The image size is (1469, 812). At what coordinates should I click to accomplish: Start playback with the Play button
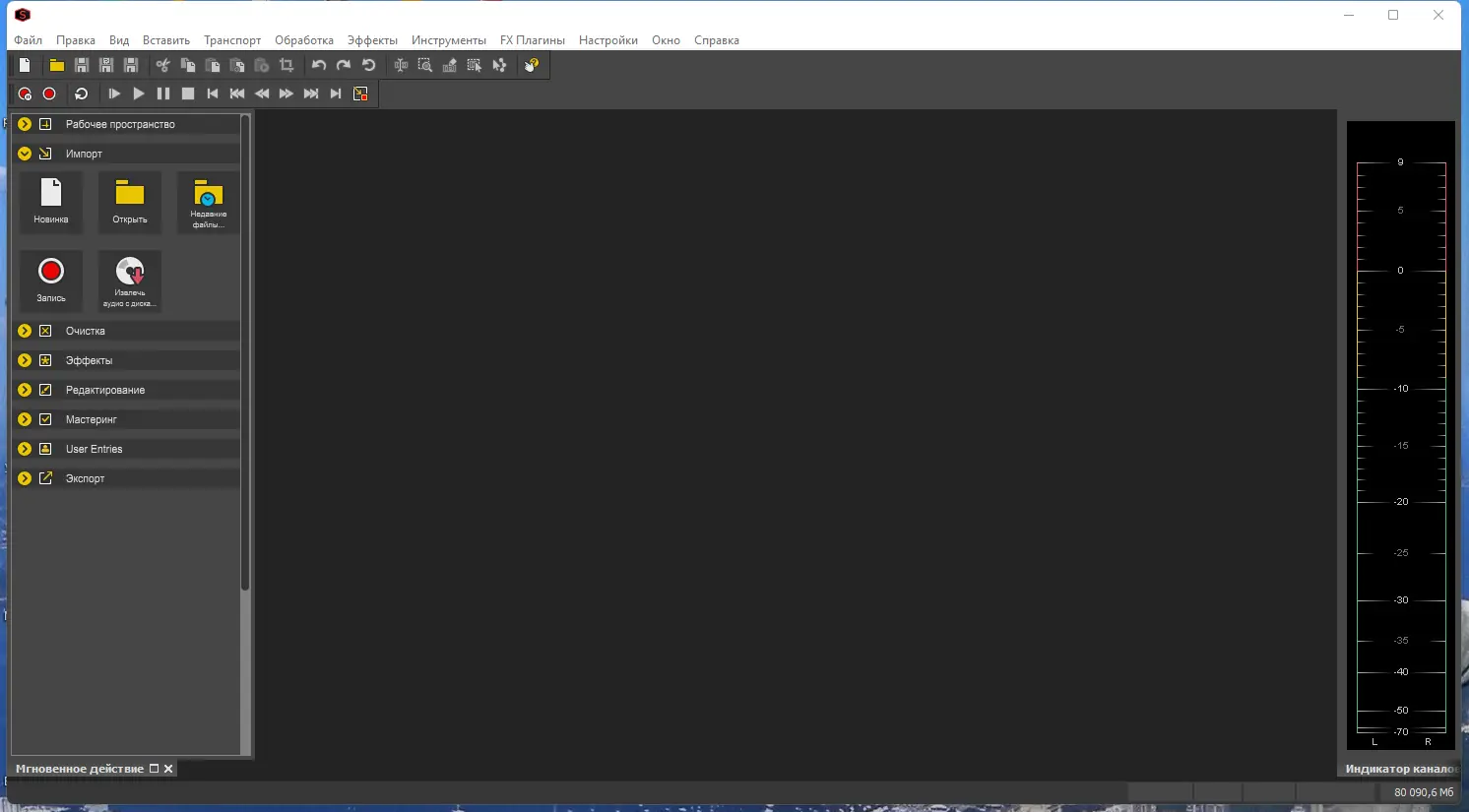(139, 94)
